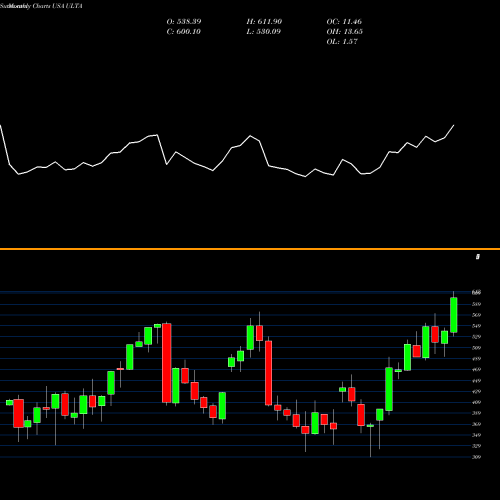Click the 489 price axis label
Viewport: 500px width, 500px height.
(477, 359)
